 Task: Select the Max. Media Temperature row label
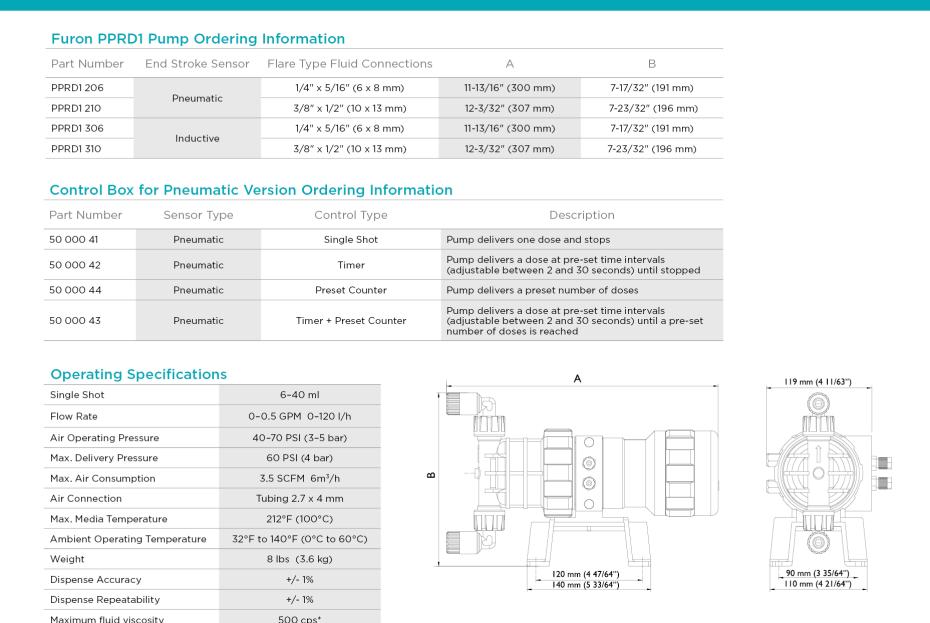click(x=108, y=519)
